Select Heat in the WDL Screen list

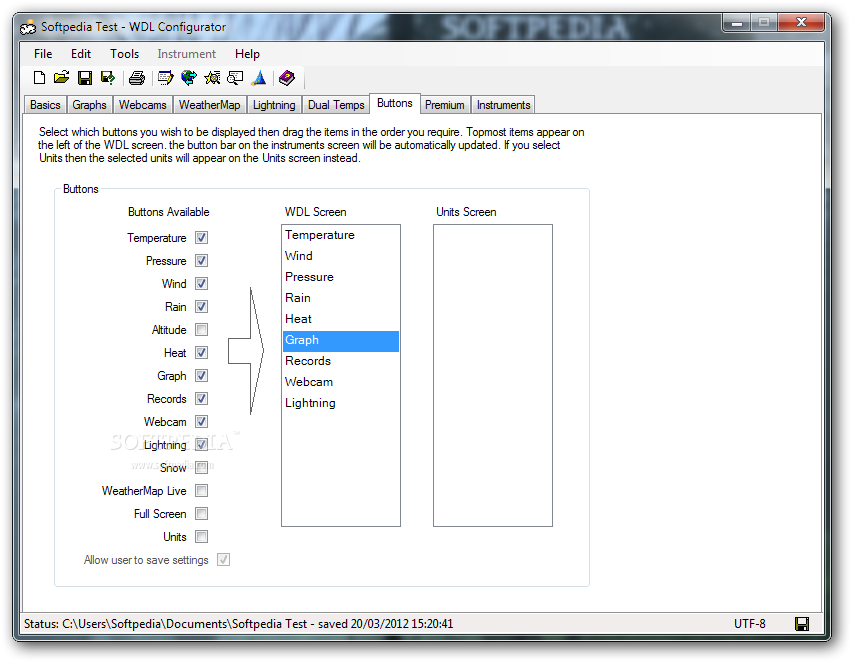tap(341, 319)
